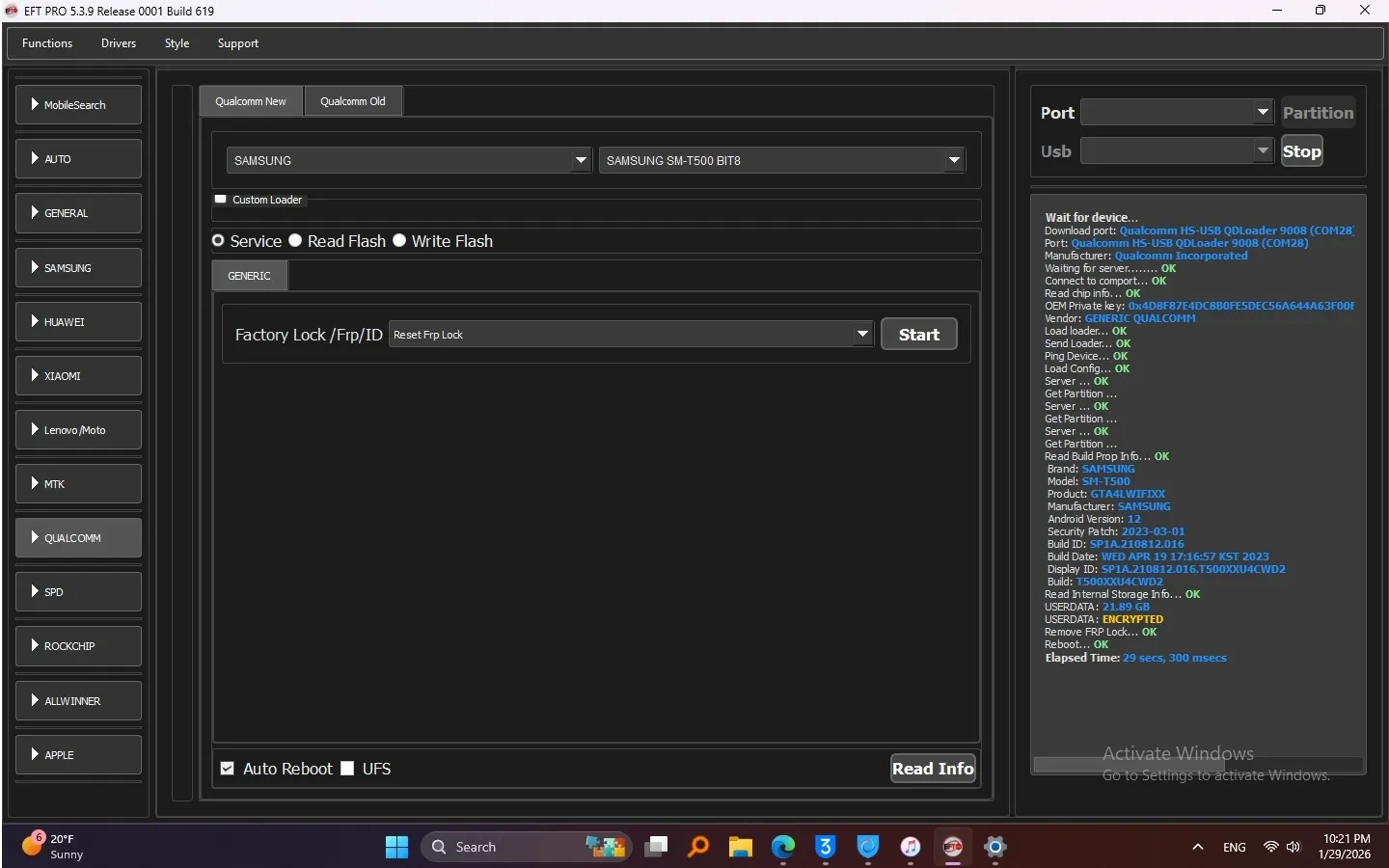
Task: Click the Windows Start icon
Action: click(x=396, y=847)
